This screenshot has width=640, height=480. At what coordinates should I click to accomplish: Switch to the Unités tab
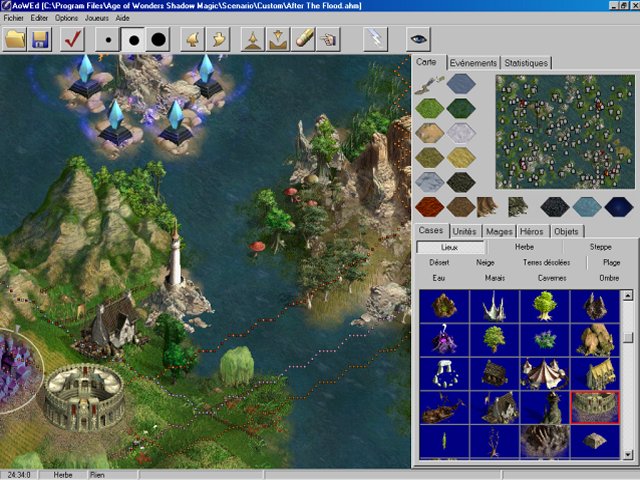[x=464, y=231]
